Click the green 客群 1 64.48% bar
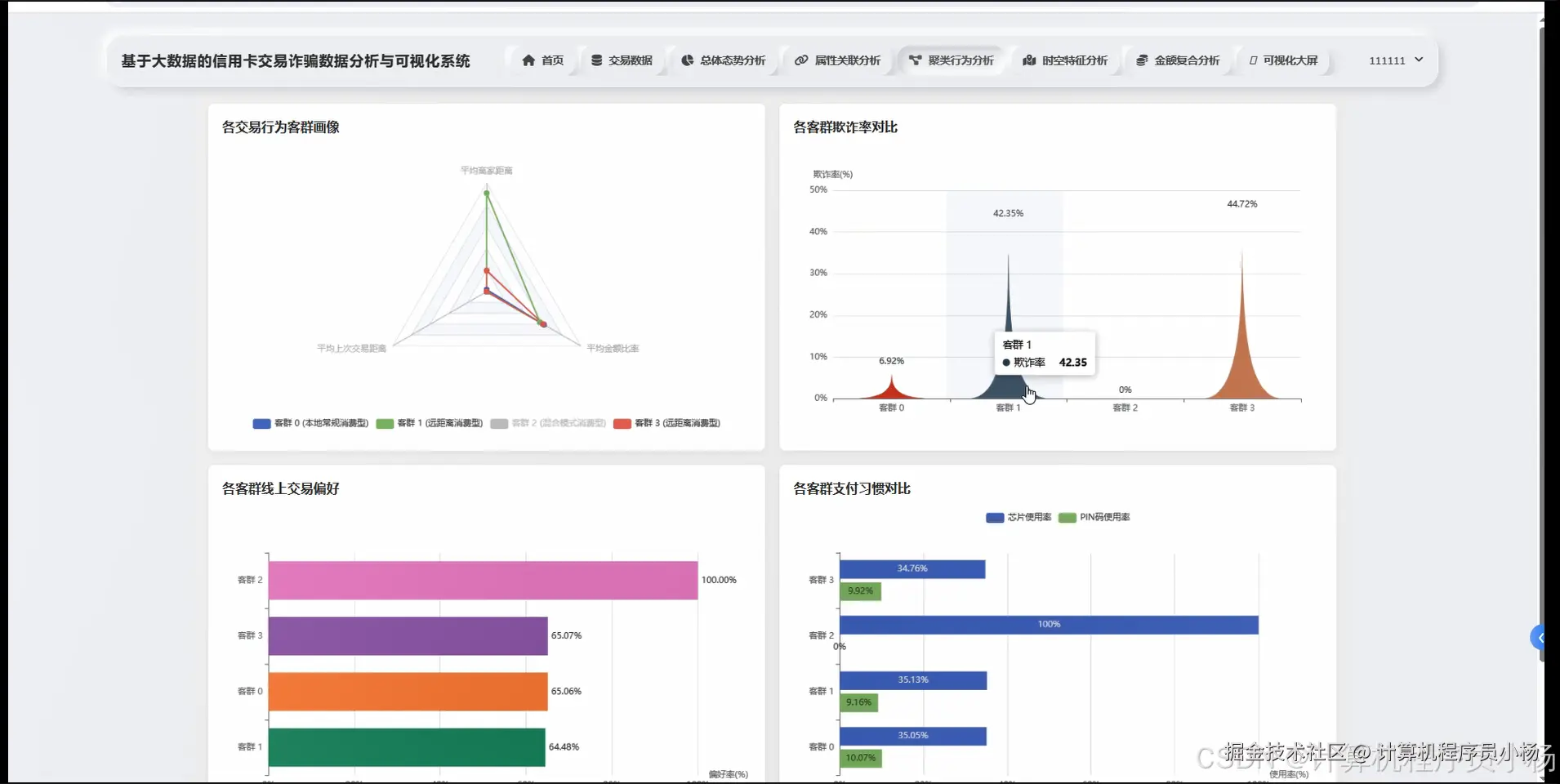This screenshot has width=1560, height=784. point(407,746)
